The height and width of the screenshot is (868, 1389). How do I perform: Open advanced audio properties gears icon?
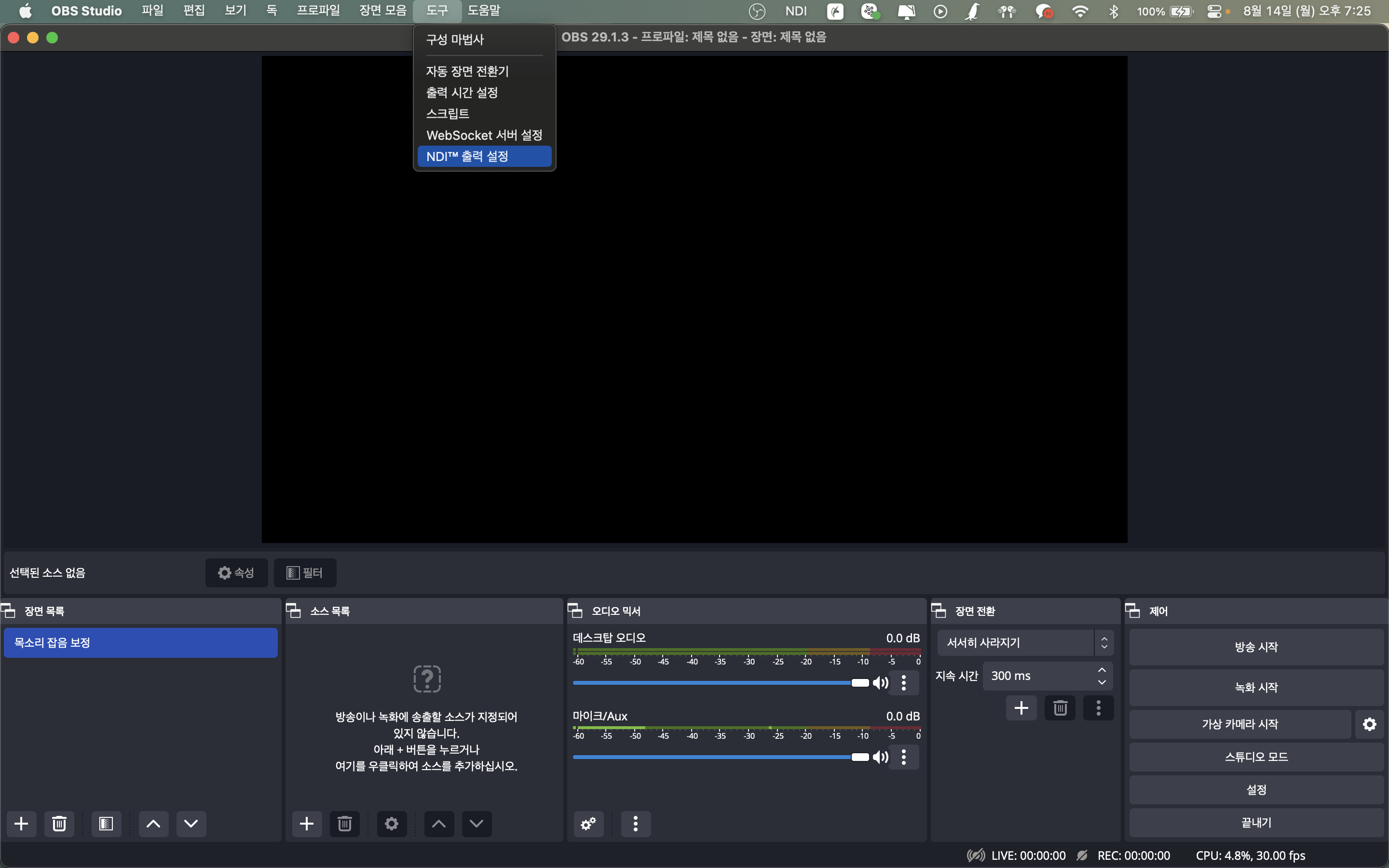tap(588, 824)
